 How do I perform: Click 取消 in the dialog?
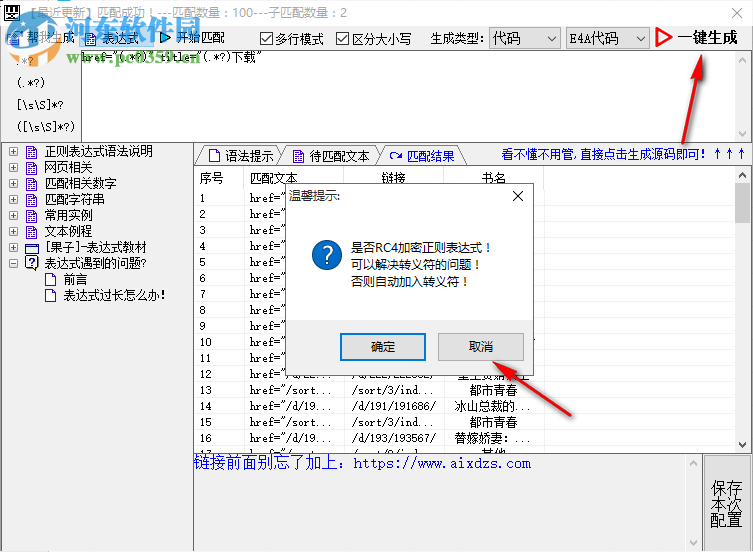coord(481,346)
